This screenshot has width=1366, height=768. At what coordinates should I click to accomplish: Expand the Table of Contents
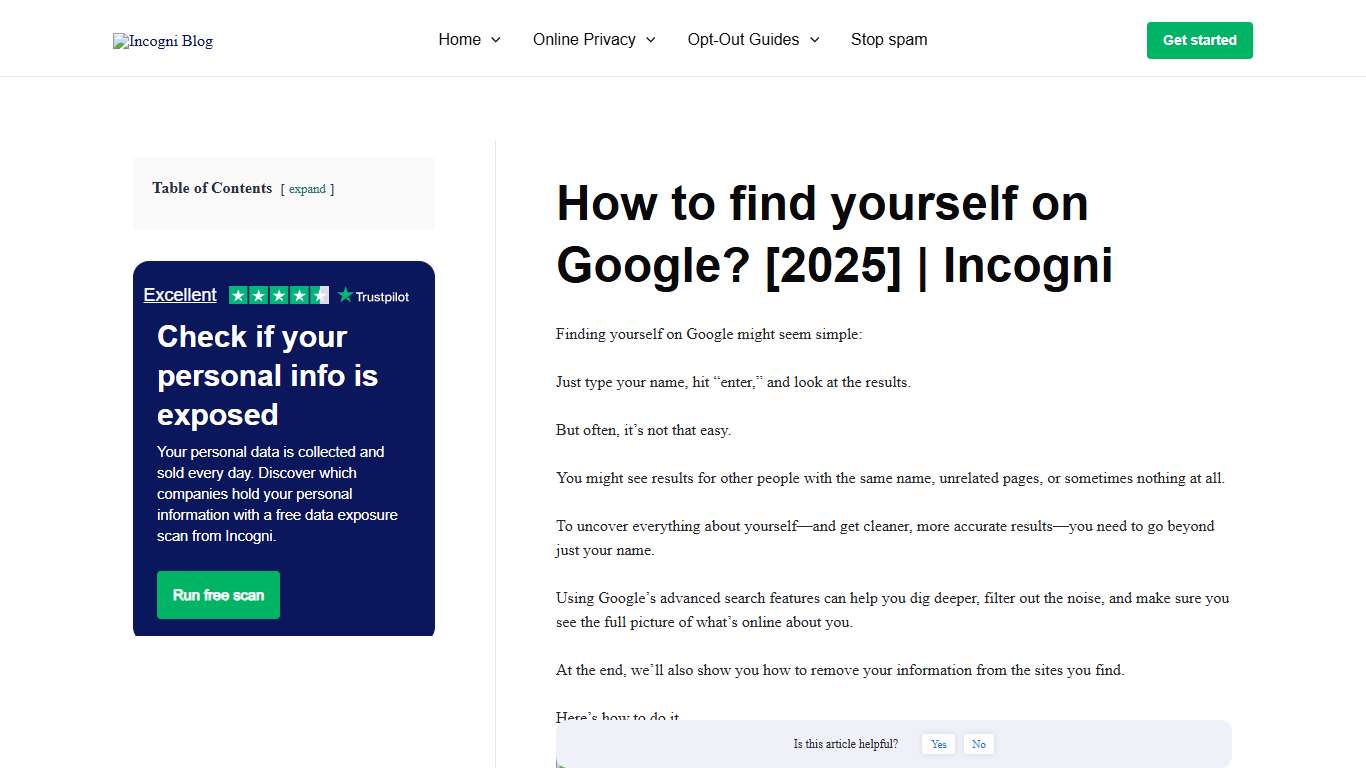pos(308,189)
